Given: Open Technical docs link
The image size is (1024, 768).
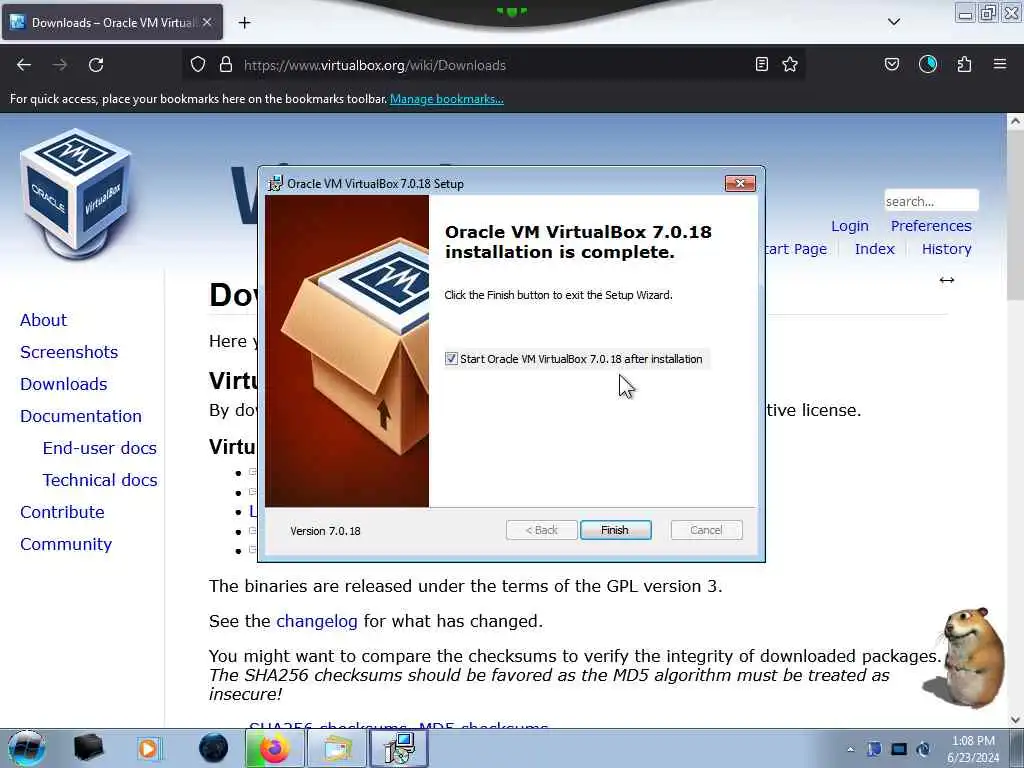Looking at the screenshot, I should [x=100, y=480].
